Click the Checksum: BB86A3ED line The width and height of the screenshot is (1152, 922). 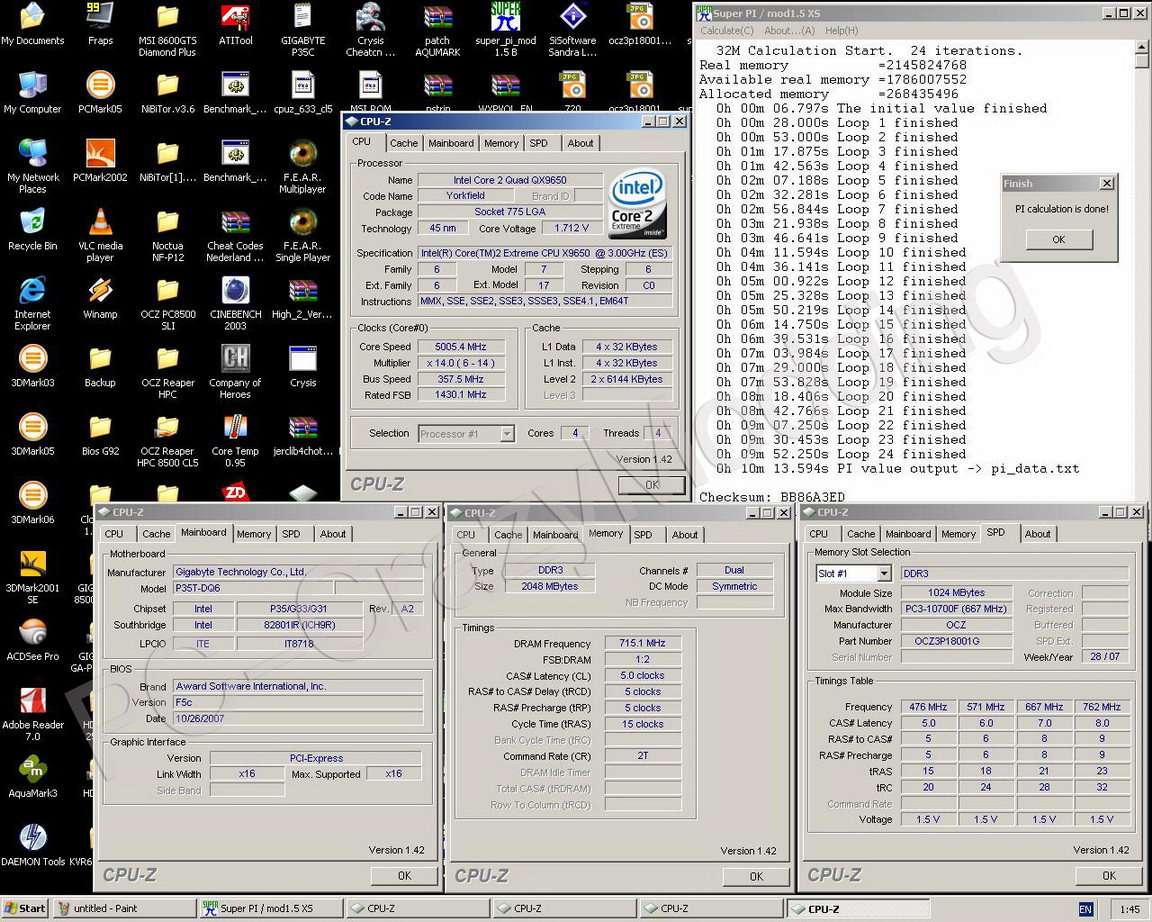tap(771, 497)
